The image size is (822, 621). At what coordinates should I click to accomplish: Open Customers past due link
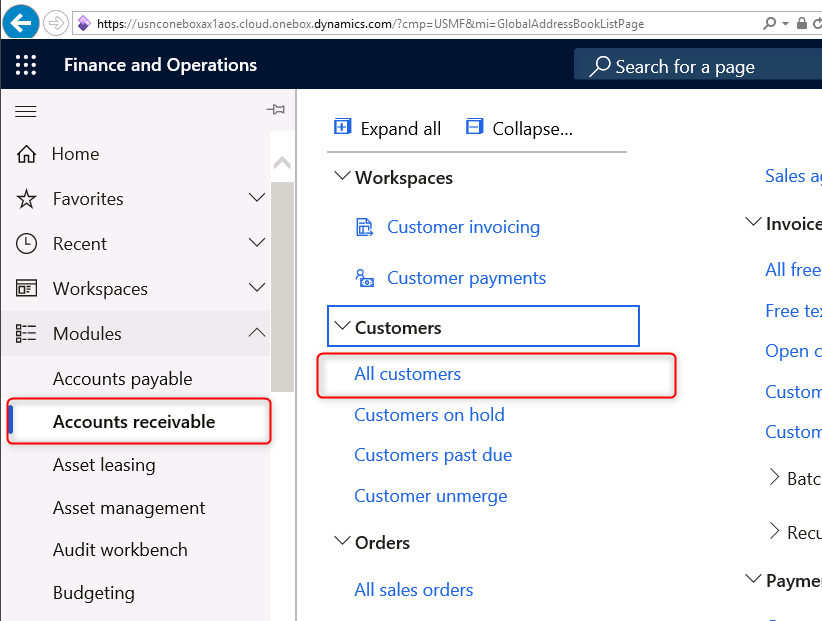pyautogui.click(x=433, y=455)
